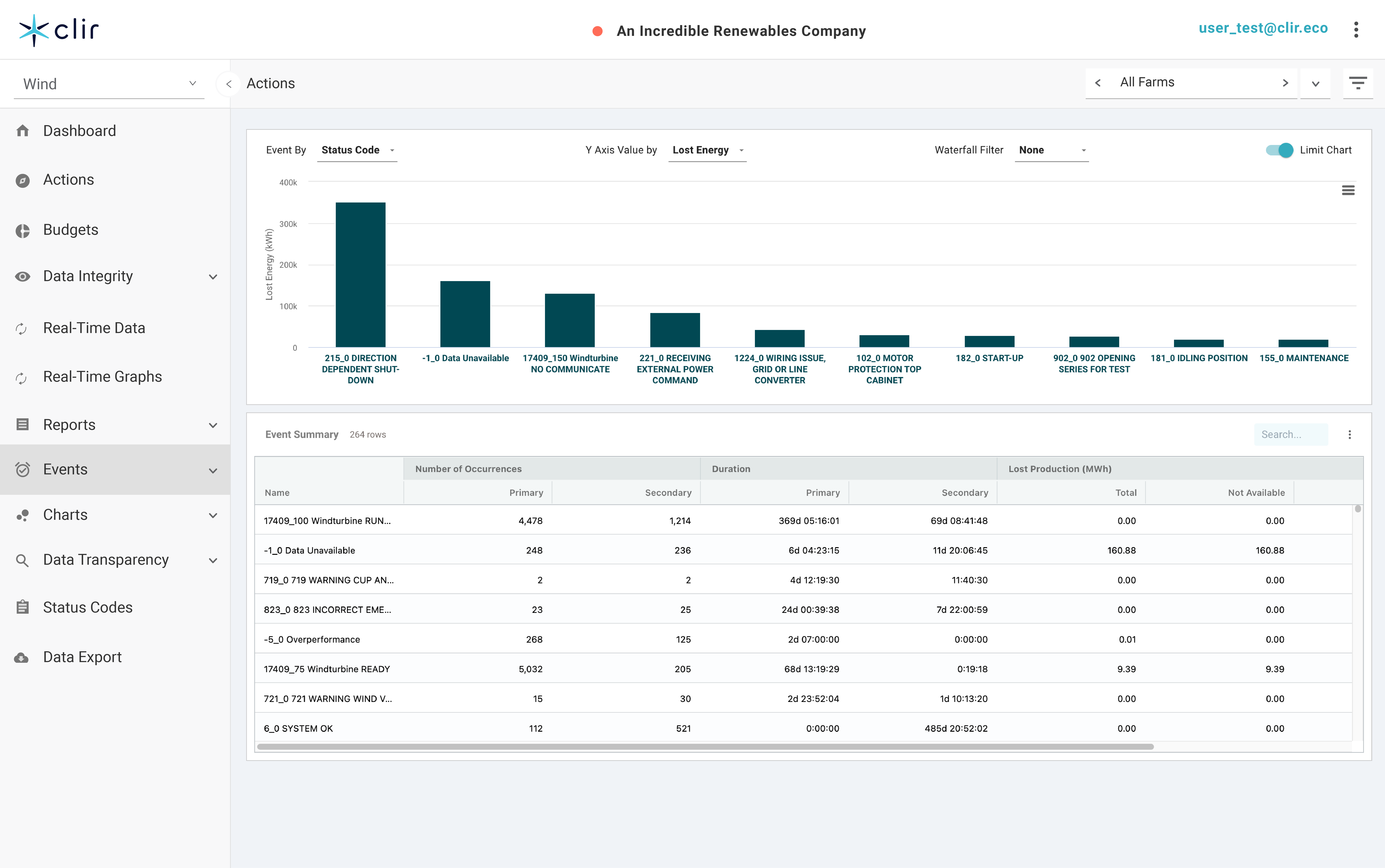Click the Data Integrity eye icon
The width and height of the screenshot is (1385, 868).
point(22,277)
